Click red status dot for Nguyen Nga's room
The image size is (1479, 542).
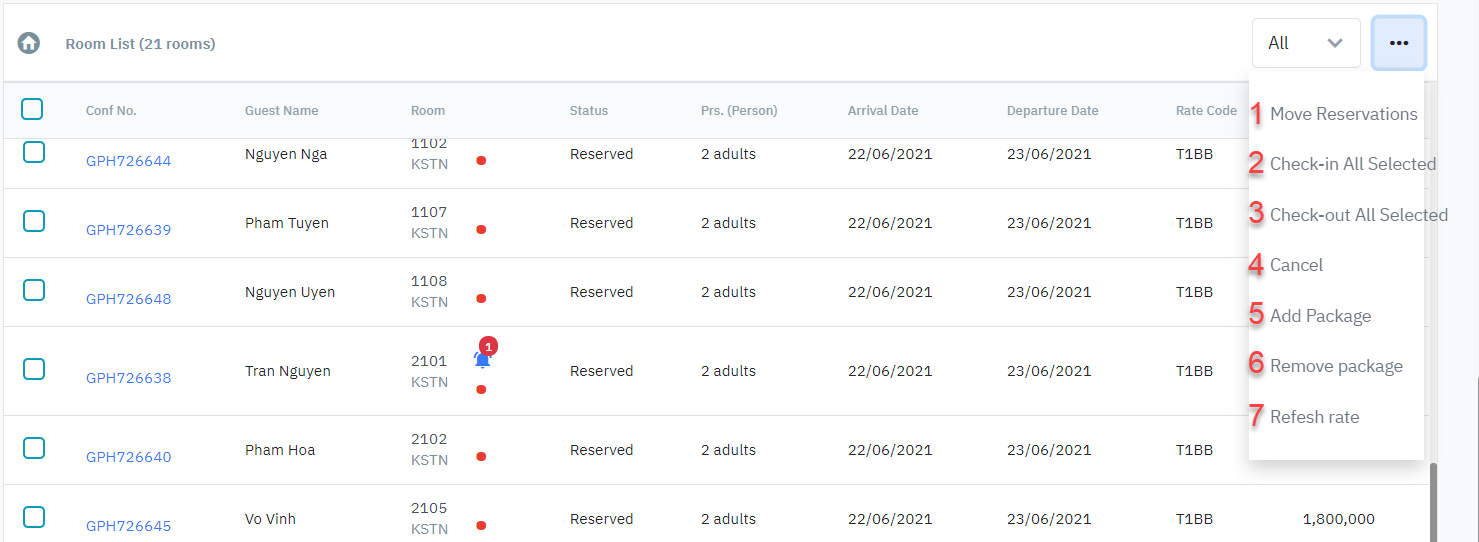pyautogui.click(x=481, y=161)
